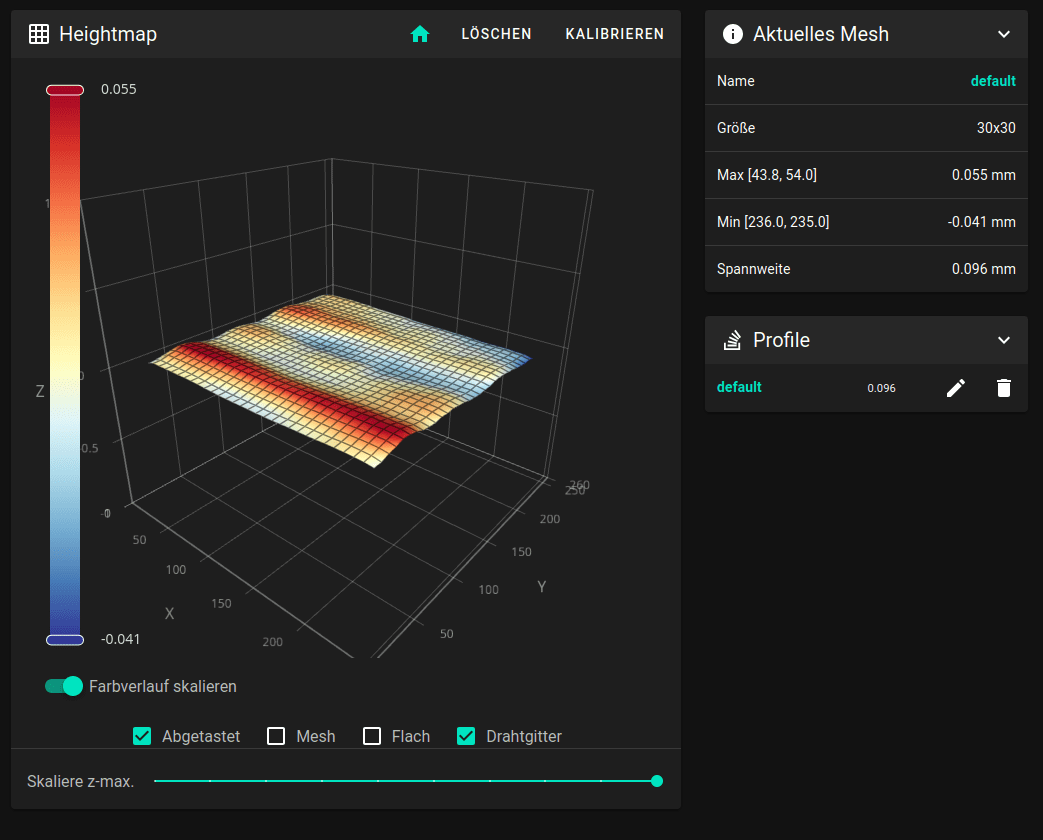
Task: Click the Min value '-0.041 mm'
Action: click(x=981, y=222)
